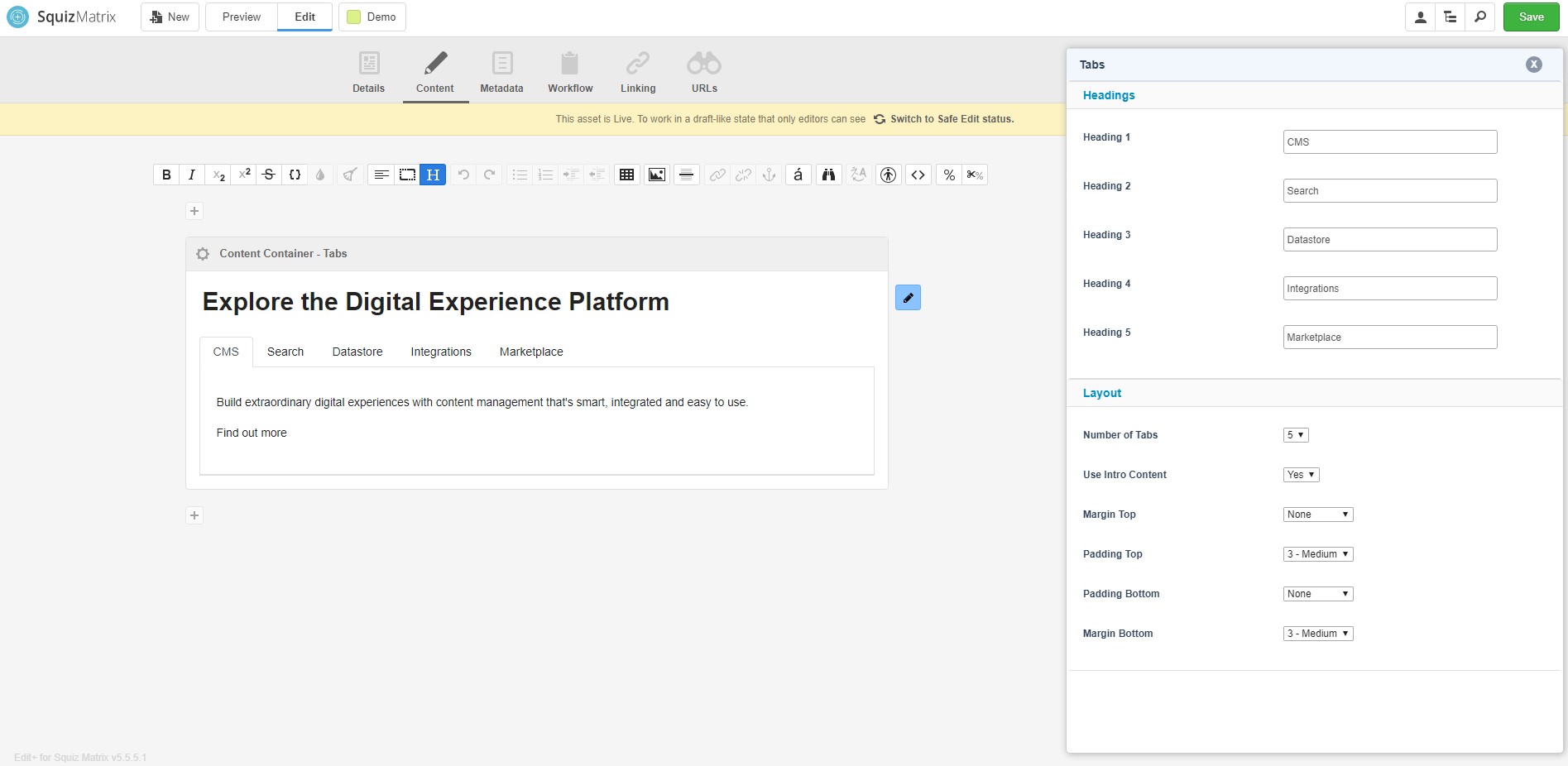The width and height of the screenshot is (1568, 766).
Task: Click the text colour droplet icon
Action: click(320, 175)
